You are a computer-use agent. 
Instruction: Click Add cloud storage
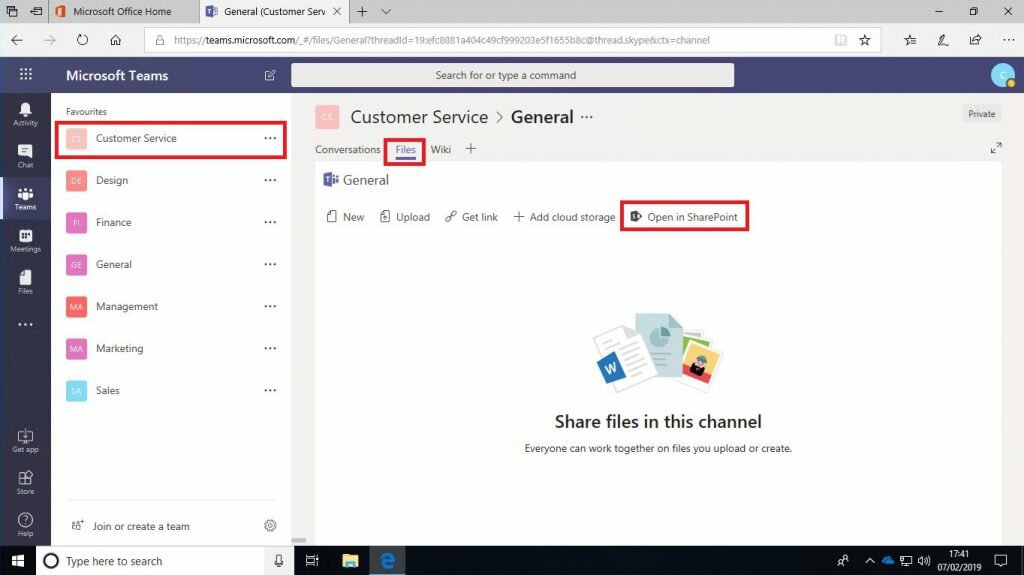[564, 216]
